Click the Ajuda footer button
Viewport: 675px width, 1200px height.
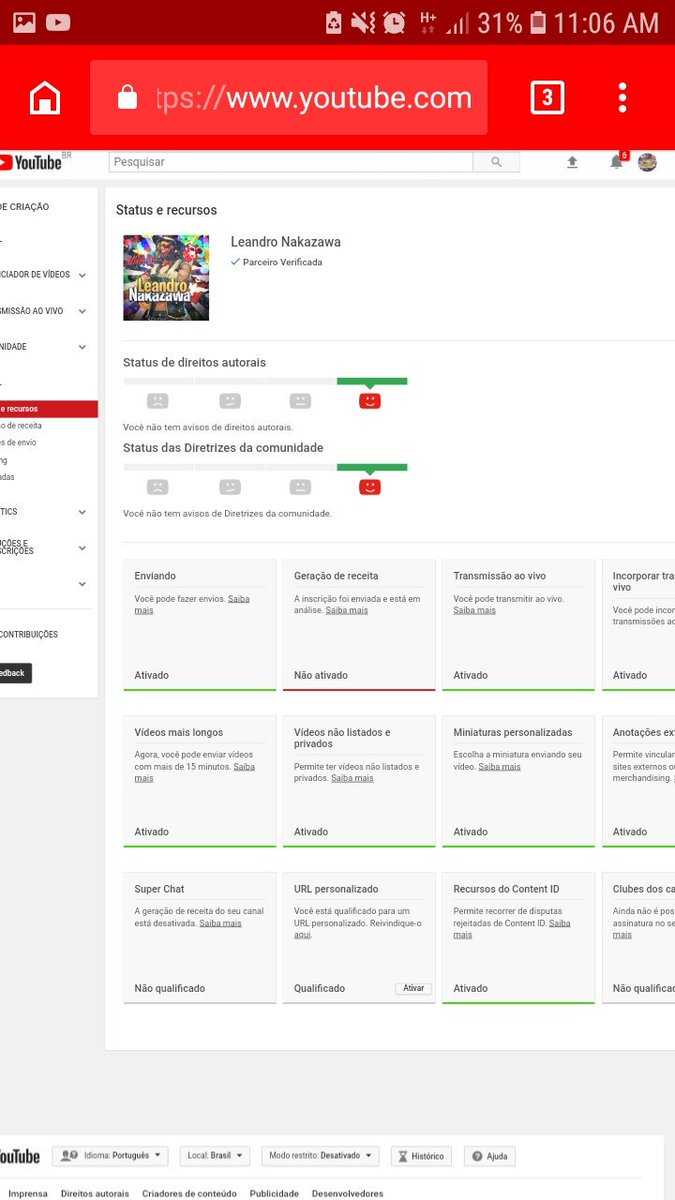[489, 1156]
